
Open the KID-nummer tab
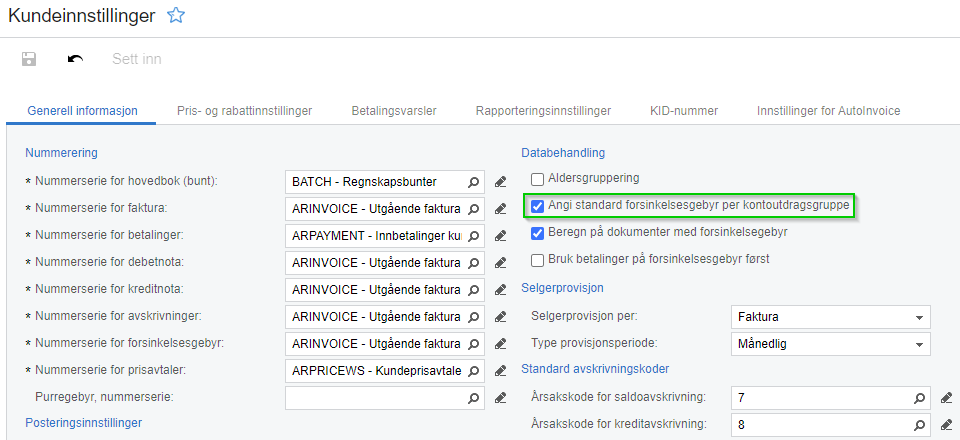point(684,111)
